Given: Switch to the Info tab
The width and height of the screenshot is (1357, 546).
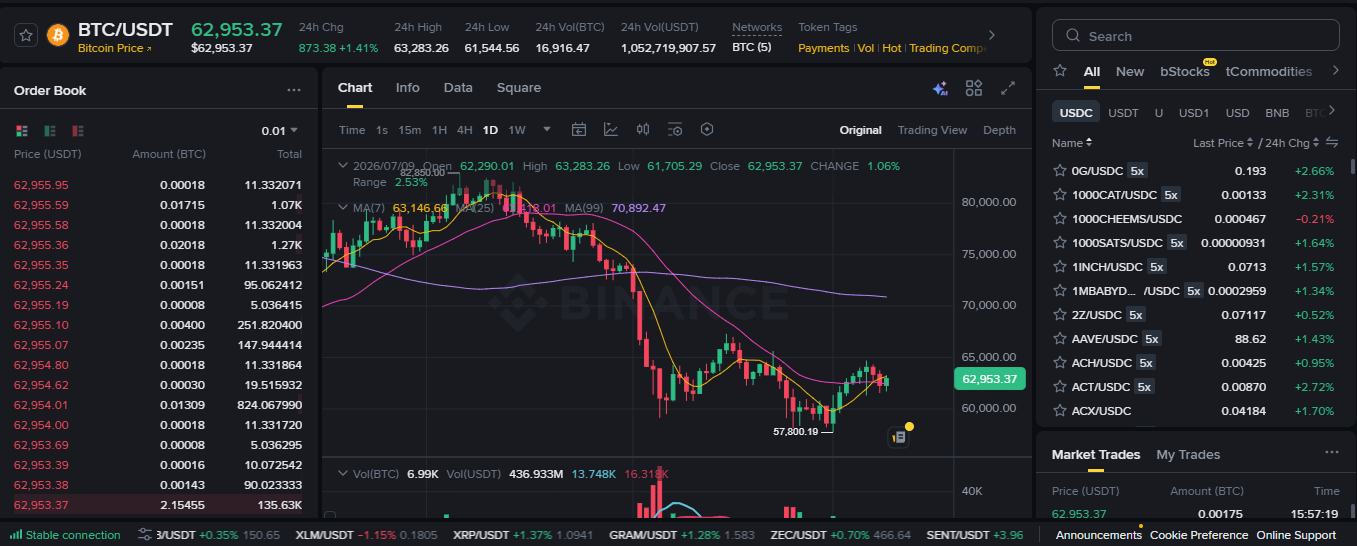Looking at the screenshot, I should 408,88.
